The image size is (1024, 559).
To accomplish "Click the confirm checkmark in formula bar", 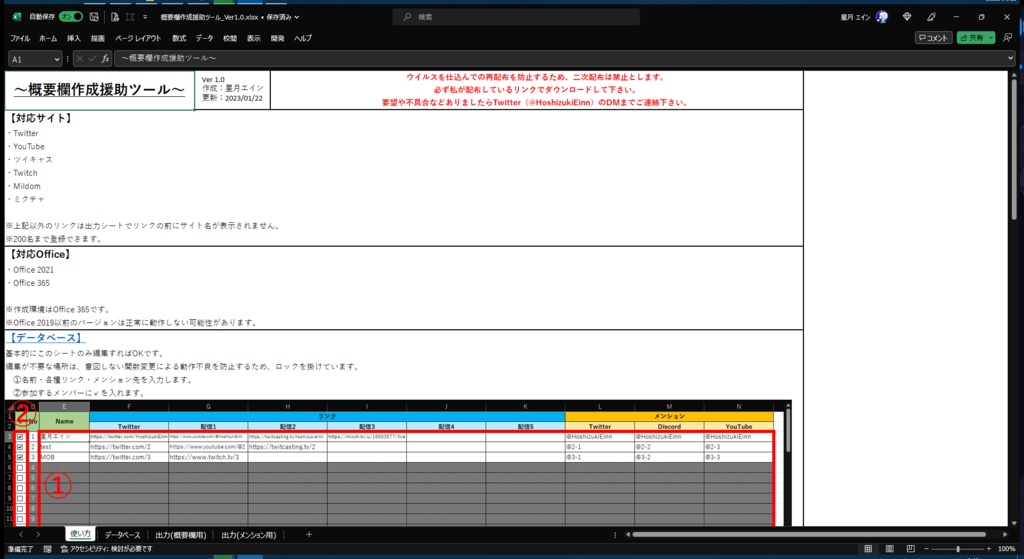I will click(92, 59).
